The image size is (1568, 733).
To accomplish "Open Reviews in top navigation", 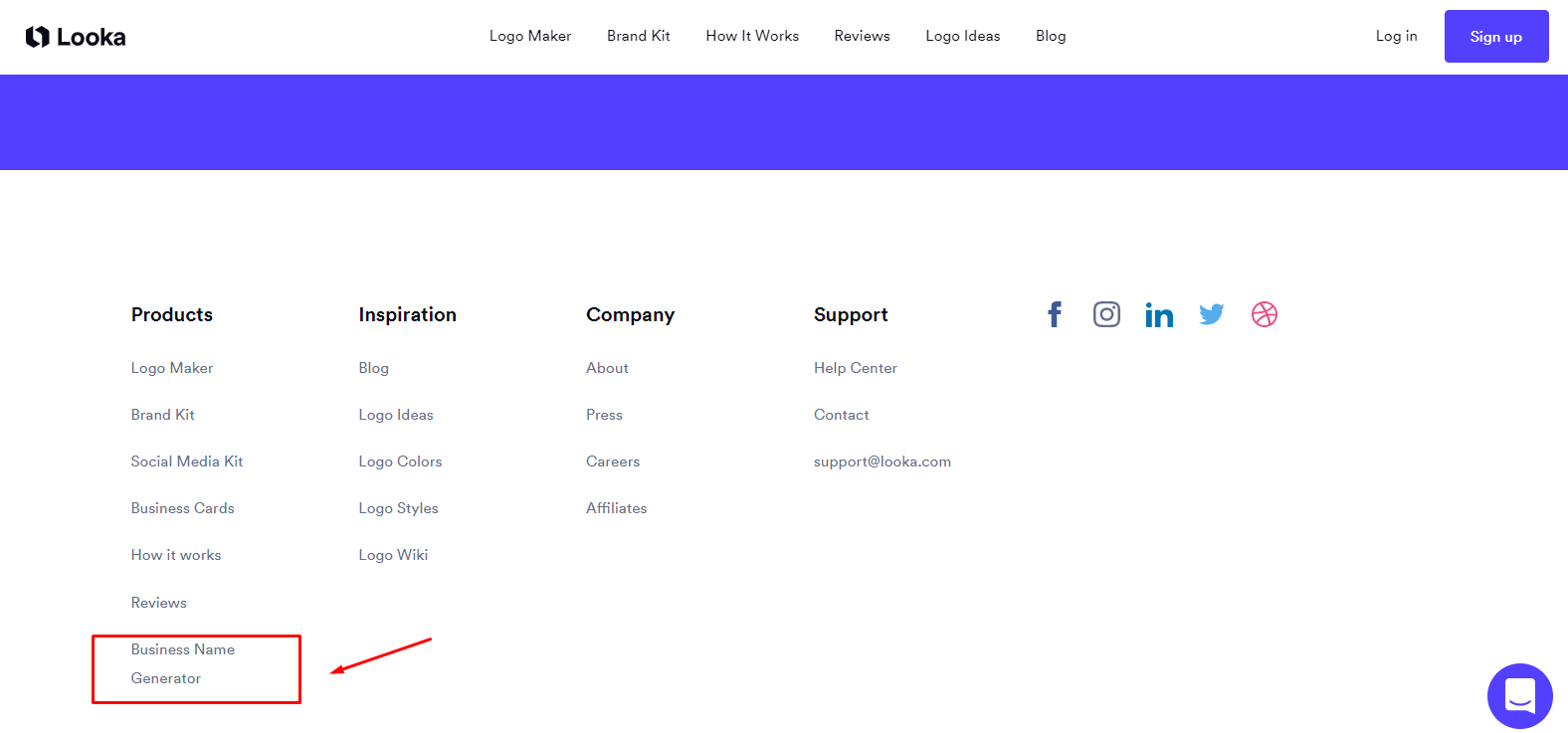I will 863,36.
